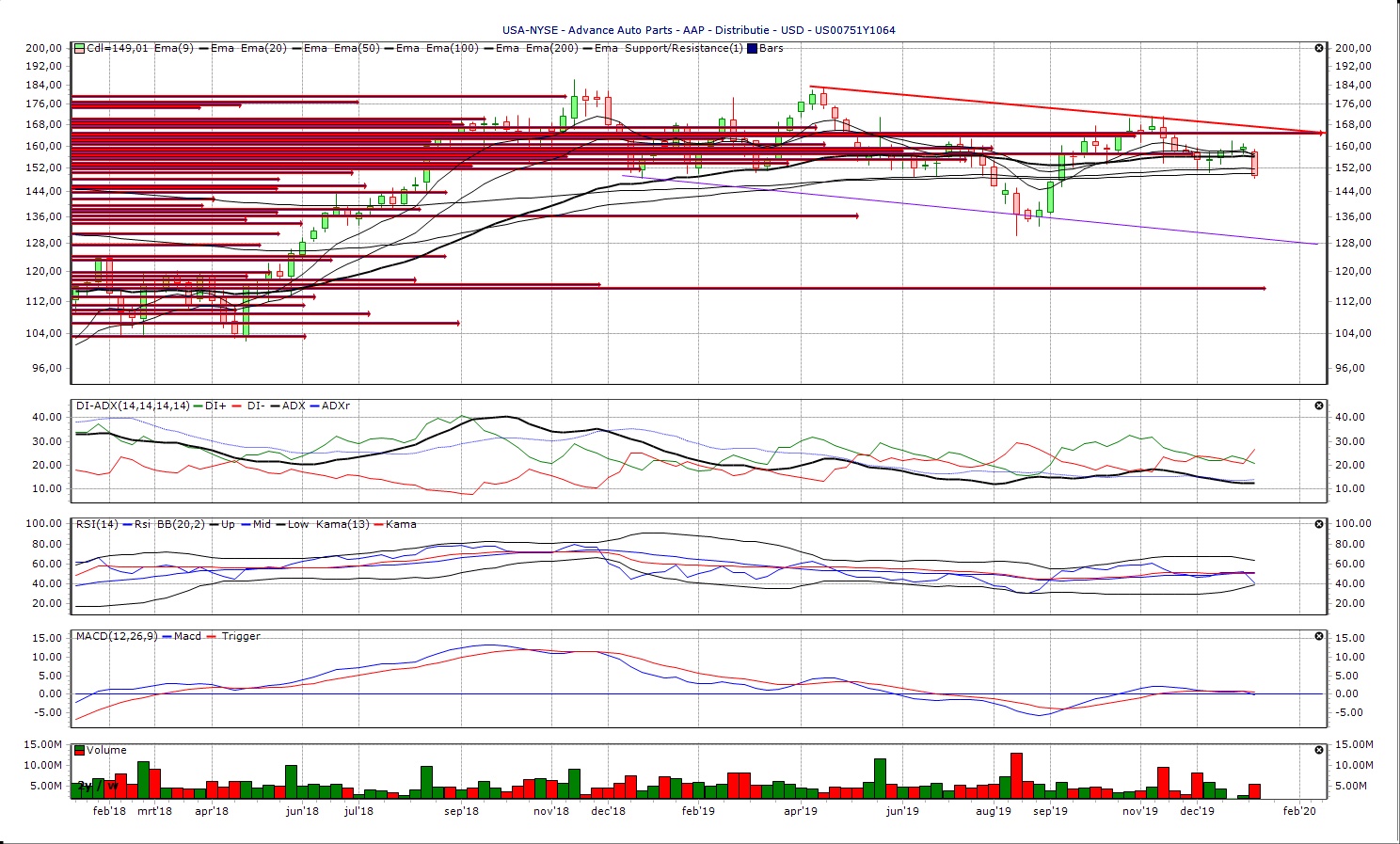Close the main price chart panel
The width and height of the screenshot is (1400, 844).
point(1319,48)
